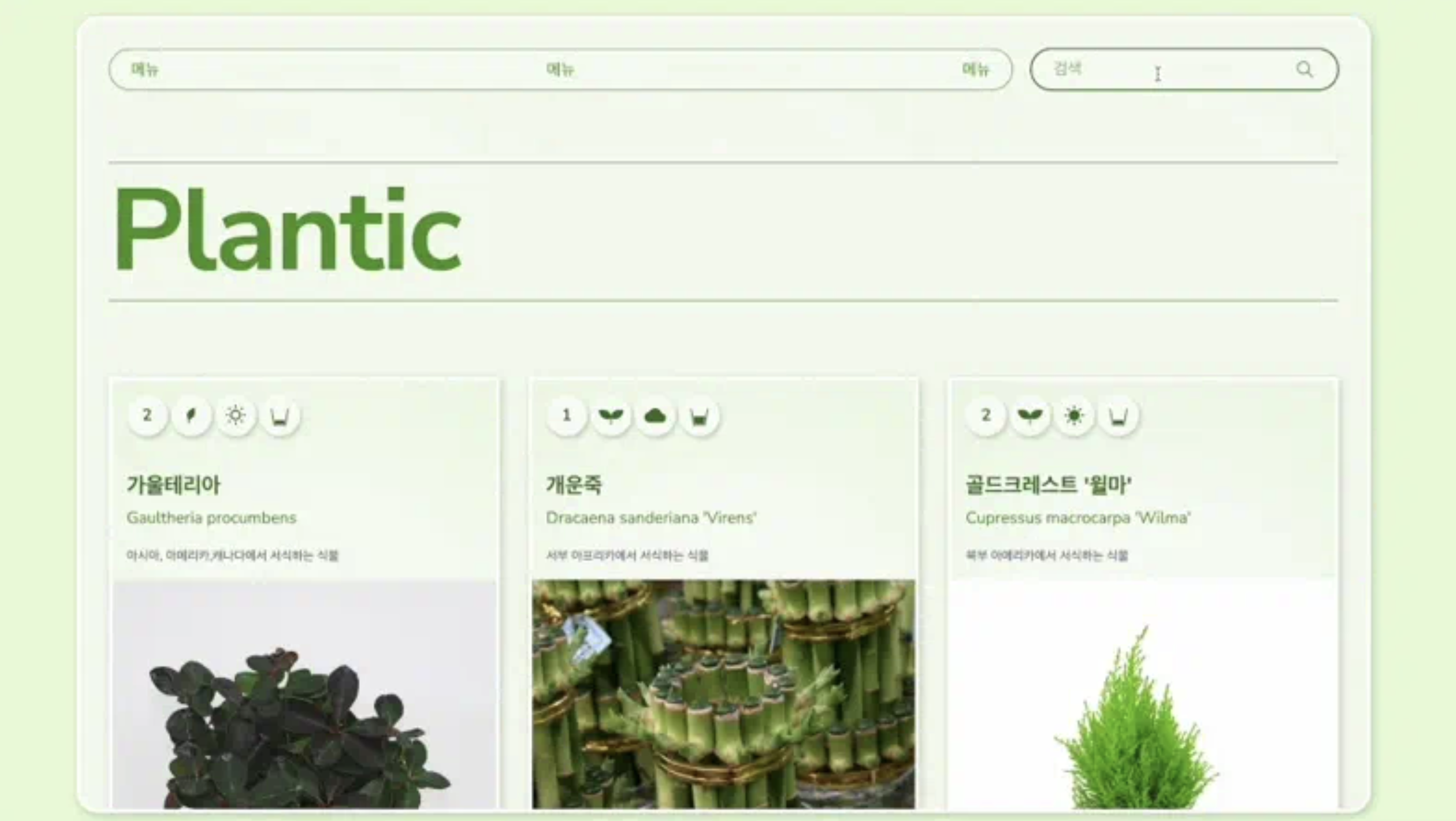Open the center 메뉴 item
This screenshot has width=1456, height=821.
pos(560,69)
